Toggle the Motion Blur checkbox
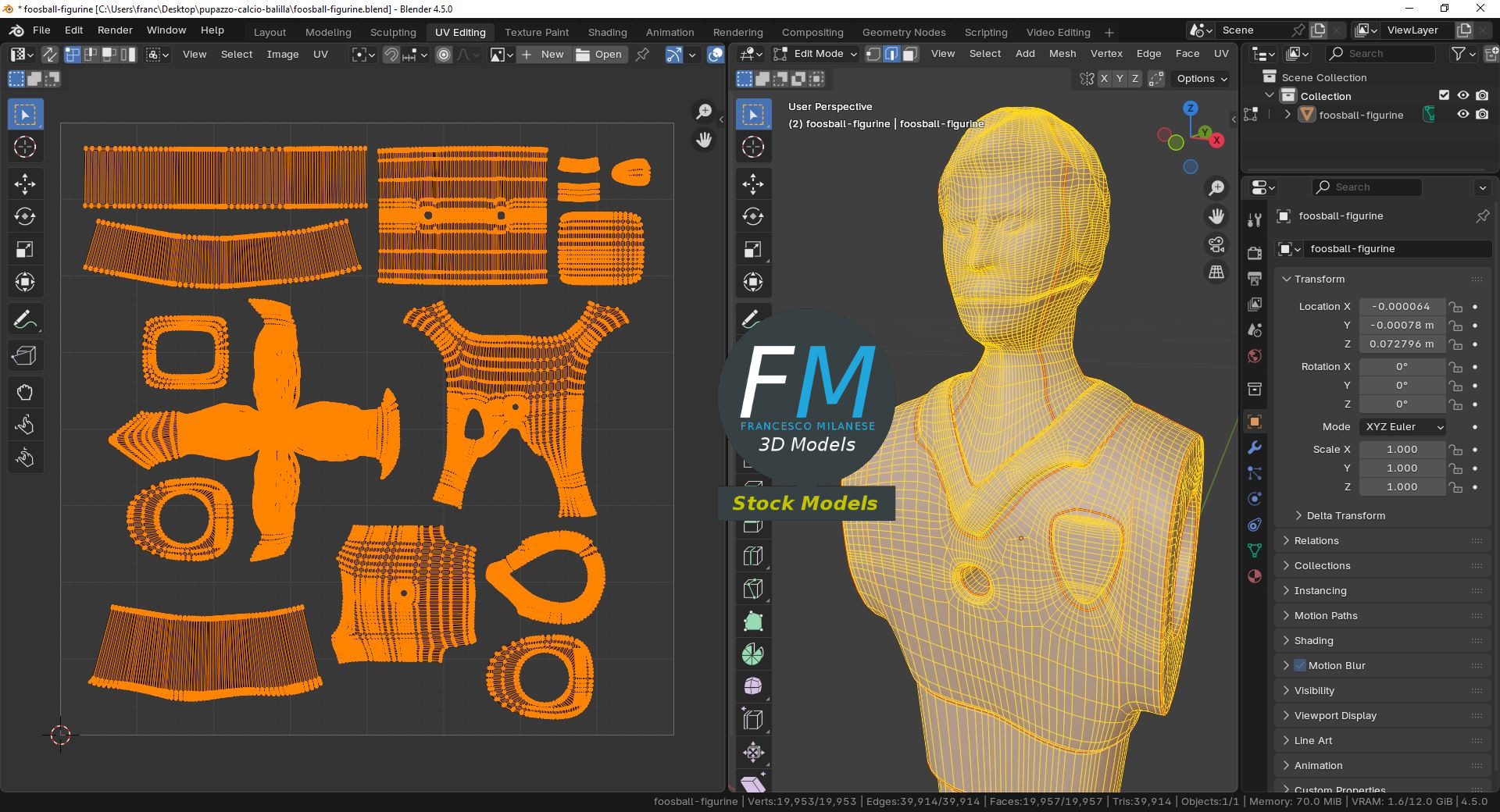The height and width of the screenshot is (812, 1500). click(x=1300, y=665)
